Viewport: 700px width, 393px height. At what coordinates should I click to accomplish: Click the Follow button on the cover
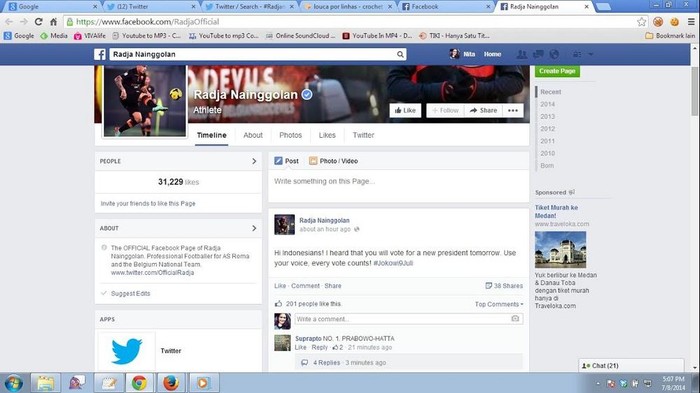point(446,110)
